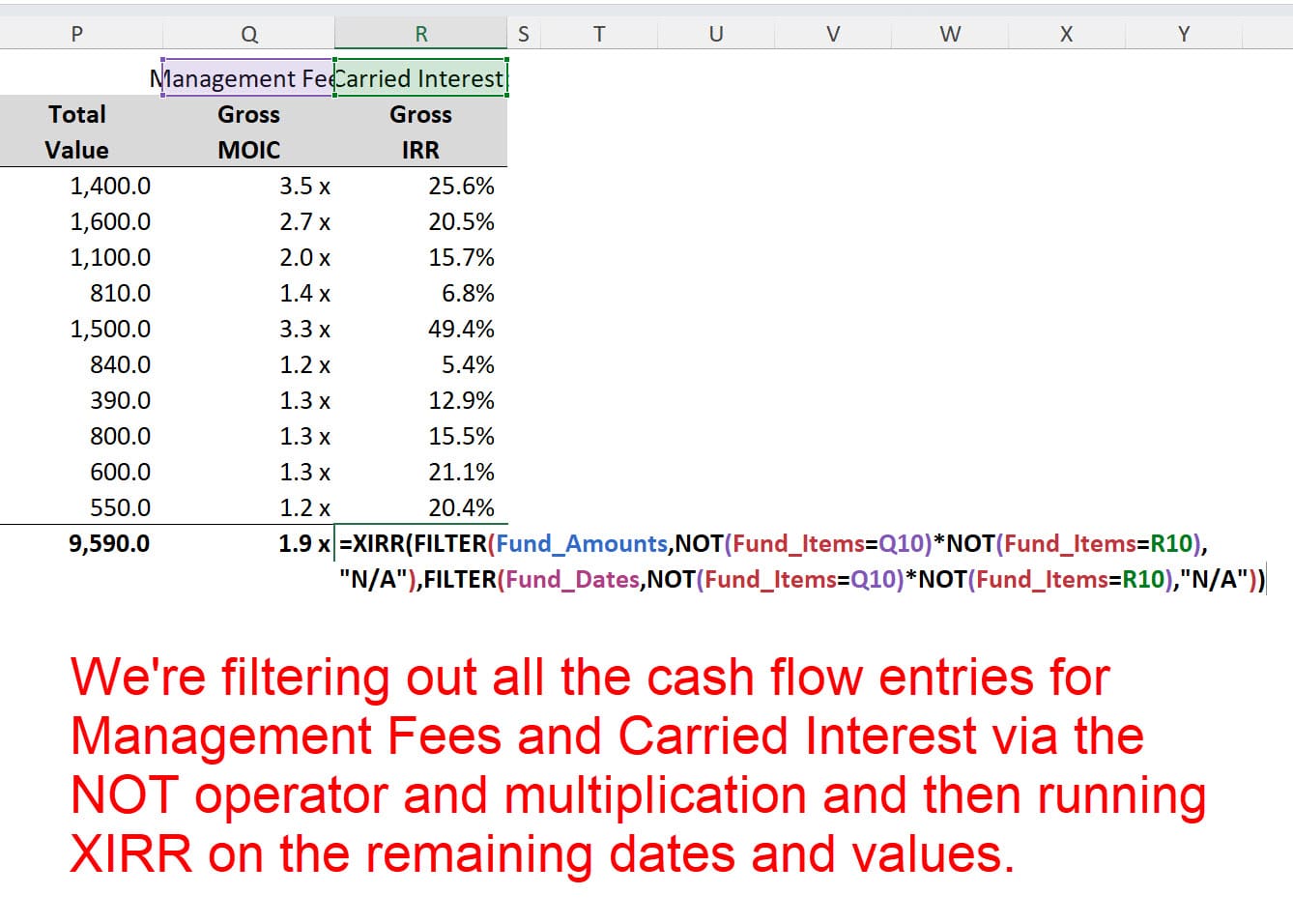Select the Gross IRR header cell
The height and width of the screenshot is (924, 1293).
pyautogui.click(x=419, y=131)
